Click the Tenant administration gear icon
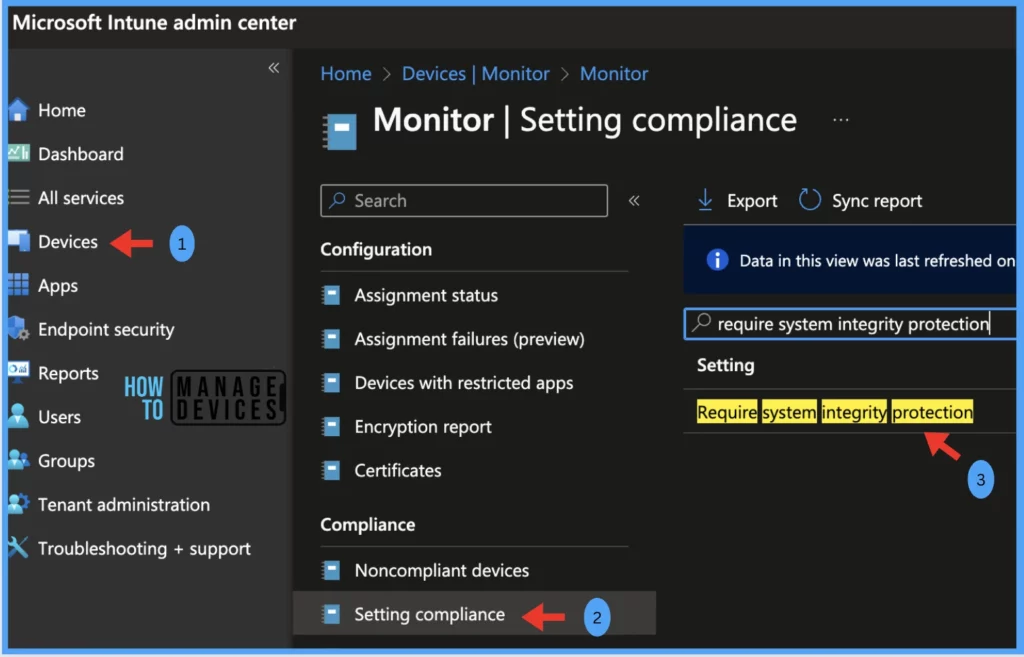The height and width of the screenshot is (657, 1024). pyautogui.click(x=18, y=504)
